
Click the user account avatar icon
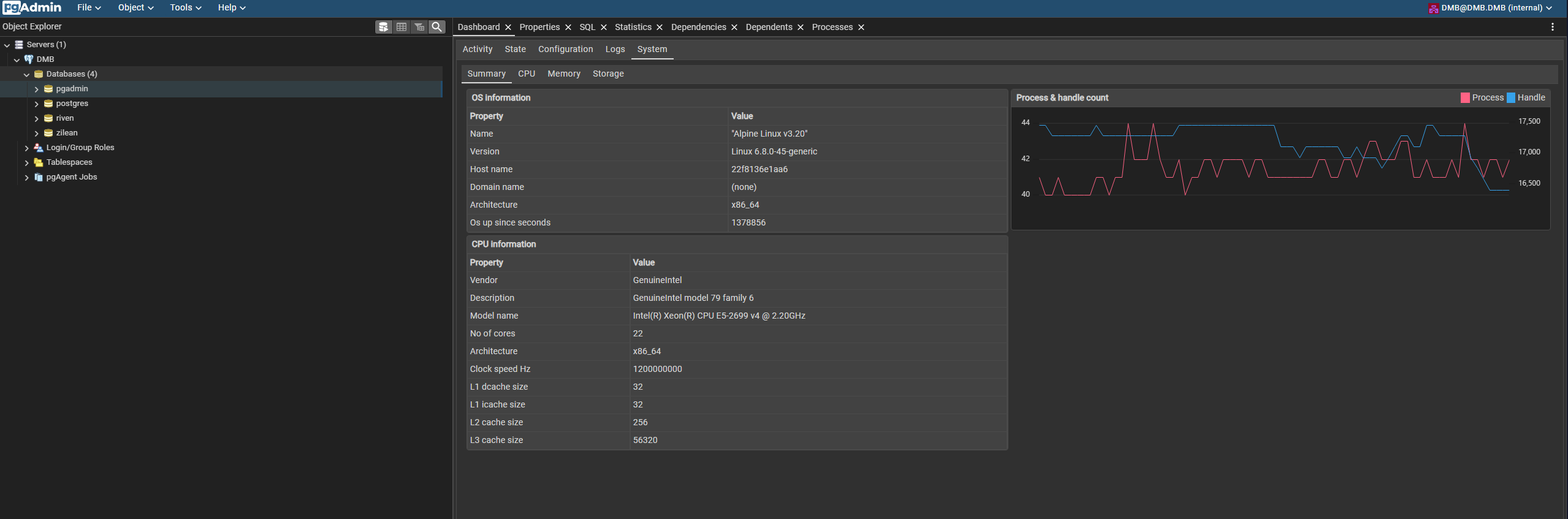(1433, 9)
